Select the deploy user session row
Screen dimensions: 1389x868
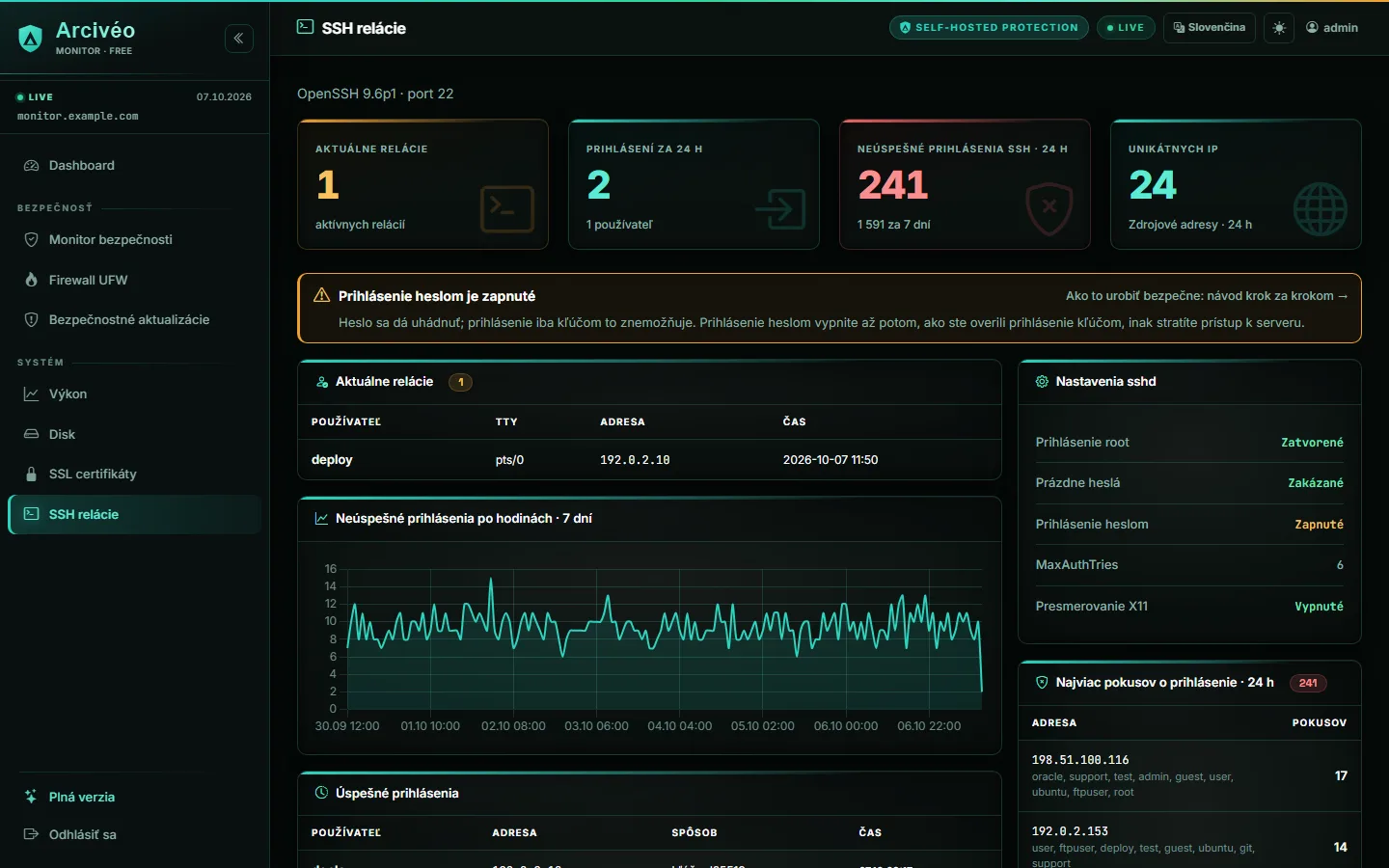click(x=649, y=460)
